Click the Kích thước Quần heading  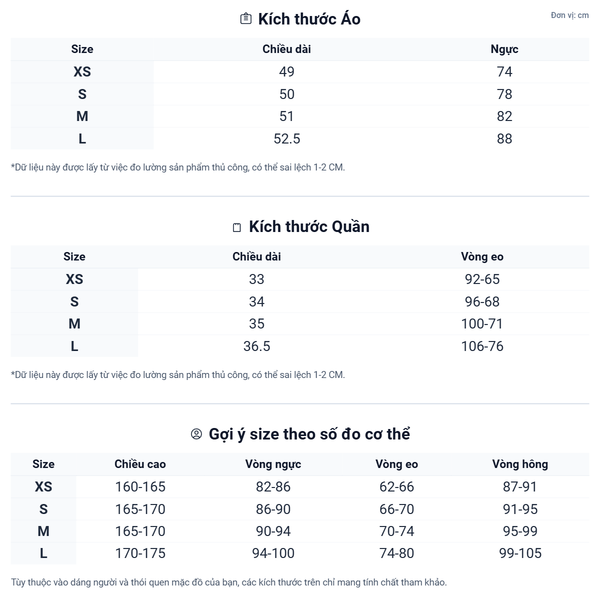coord(309,227)
